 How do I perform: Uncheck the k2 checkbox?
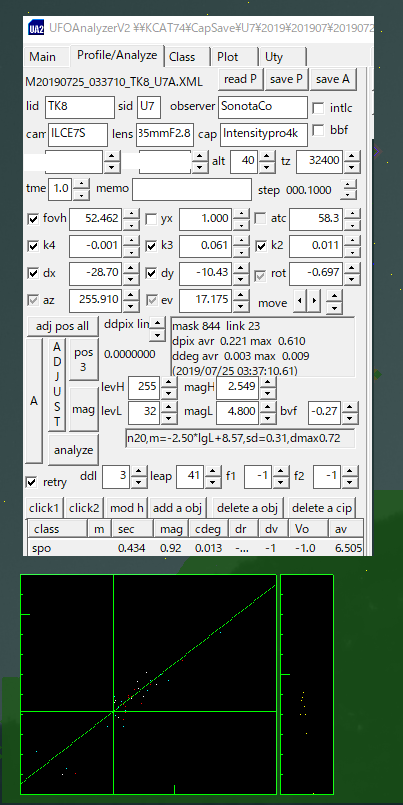coord(261,246)
